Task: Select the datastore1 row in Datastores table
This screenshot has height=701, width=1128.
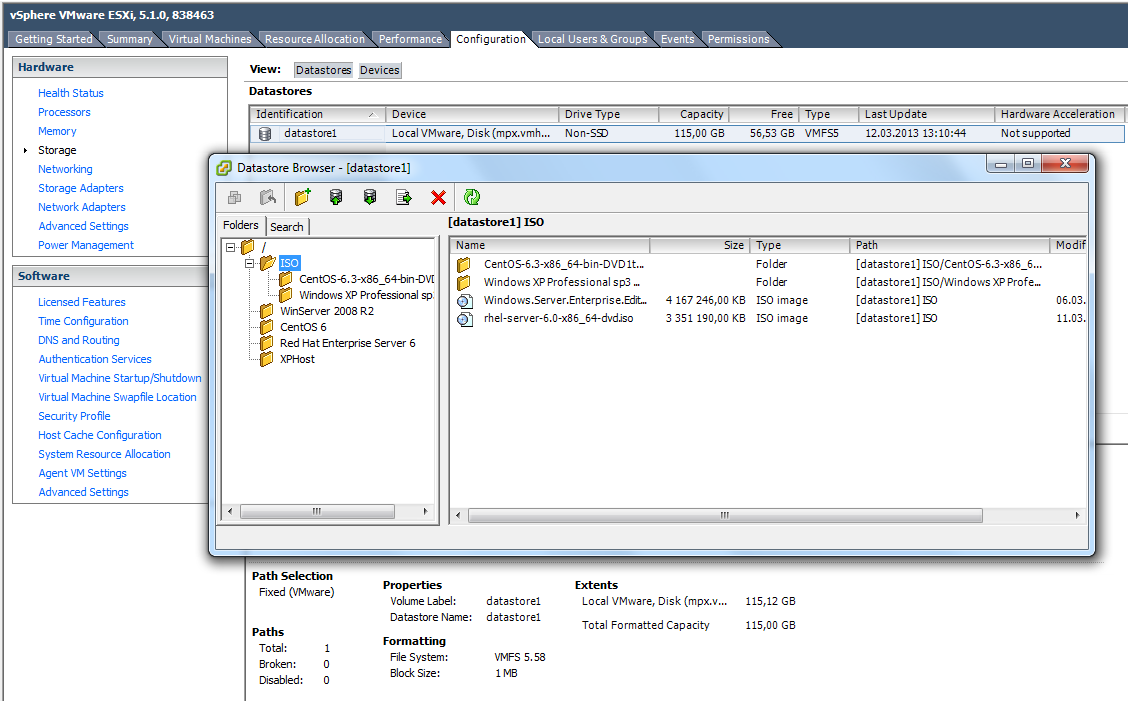Action: [x=687, y=133]
